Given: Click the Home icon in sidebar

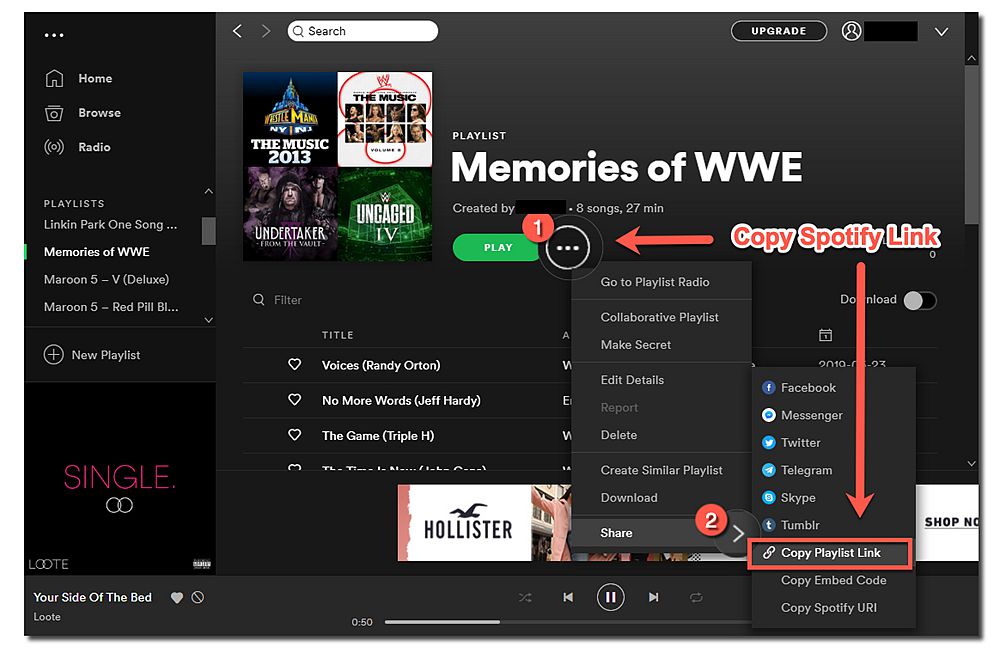Looking at the screenshot, I should (55, 79).
